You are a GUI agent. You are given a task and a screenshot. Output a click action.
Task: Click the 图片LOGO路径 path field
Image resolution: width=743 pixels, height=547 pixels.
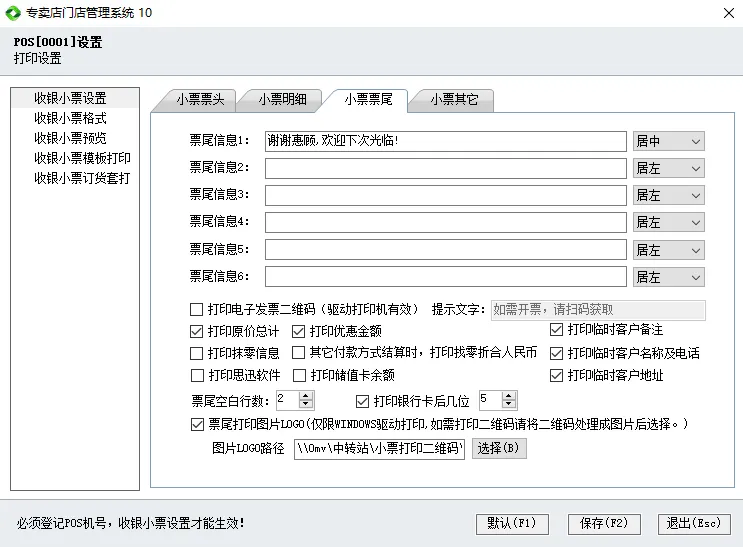379,449
